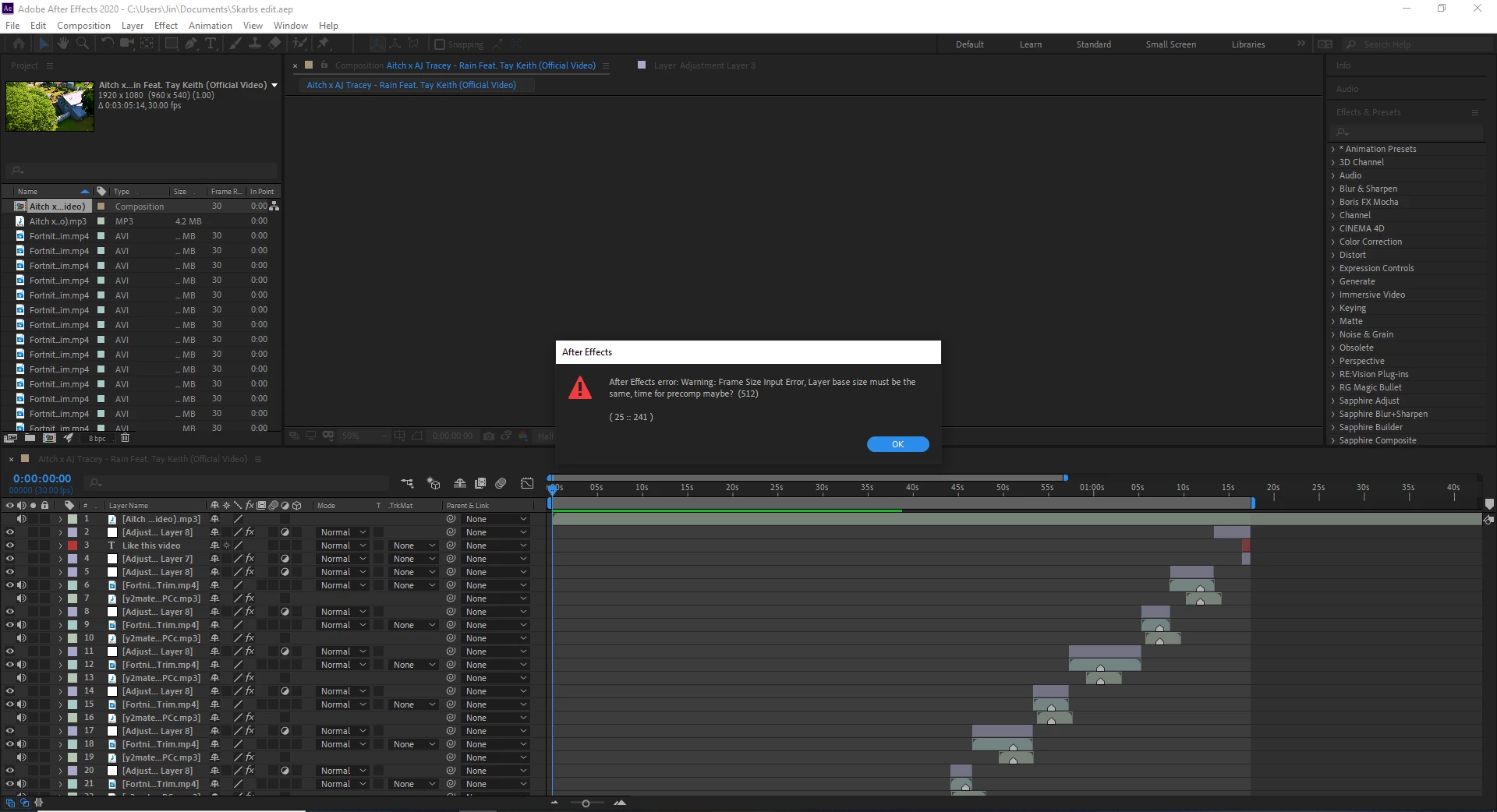This screenshot has height=812, width=1497.
Task: Expand Animation Presets in Effects panel
Action: (x=1333, y=149)
